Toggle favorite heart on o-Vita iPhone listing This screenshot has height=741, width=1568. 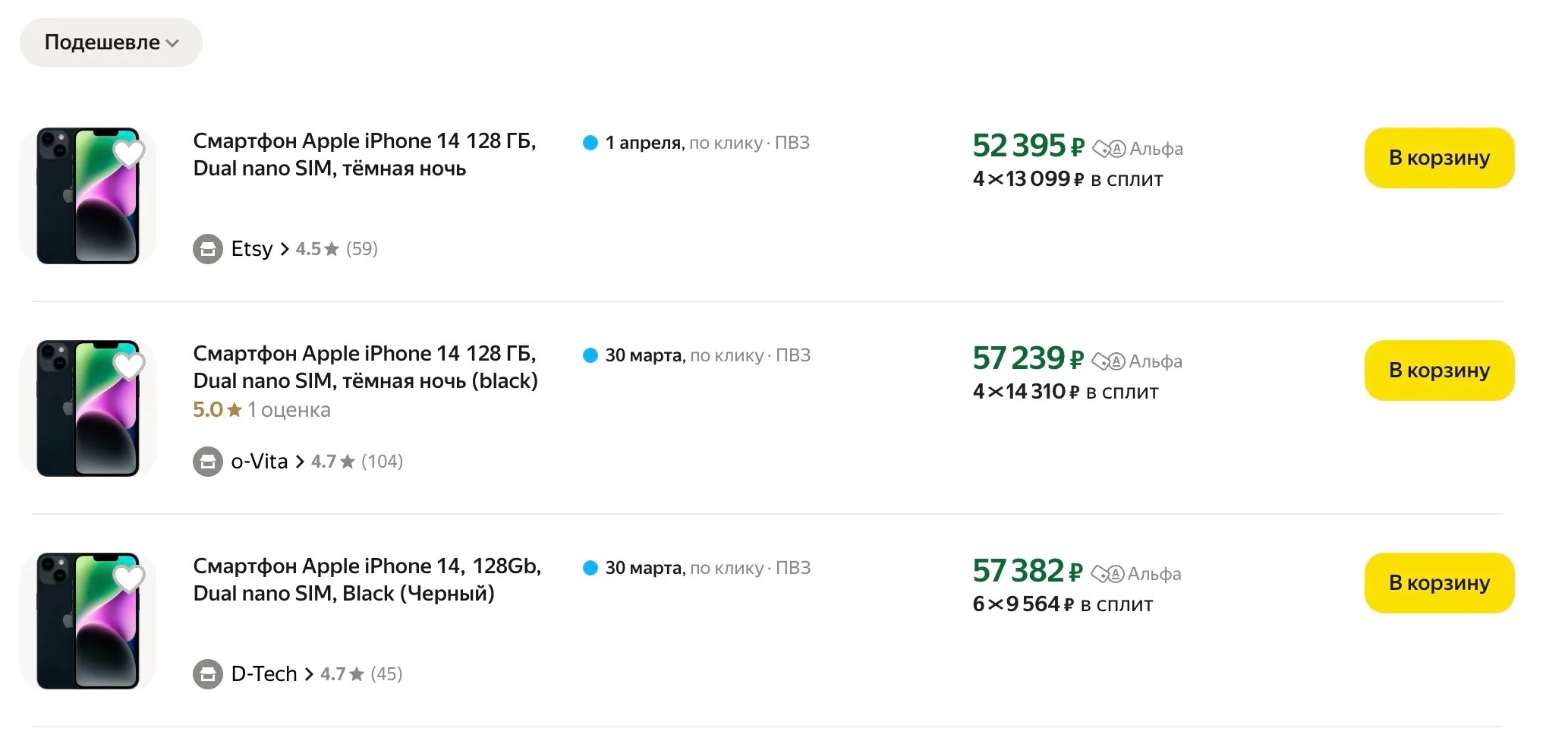[x=128, y=365]
